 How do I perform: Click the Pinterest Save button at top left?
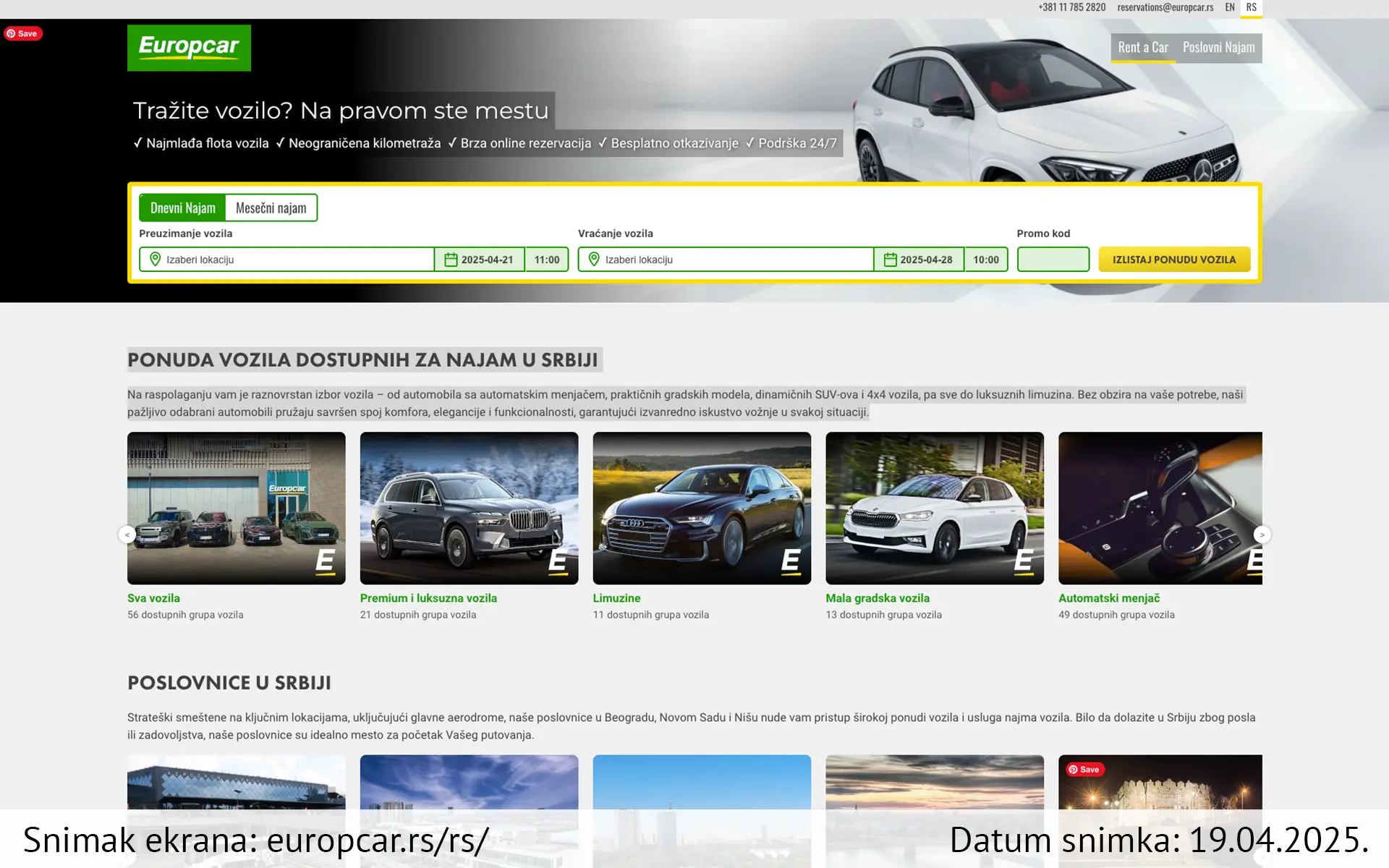[23, 33]
